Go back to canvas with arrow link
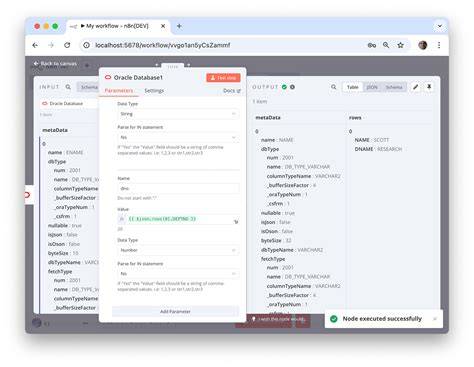The image size is (474, 367). (55, 63)
